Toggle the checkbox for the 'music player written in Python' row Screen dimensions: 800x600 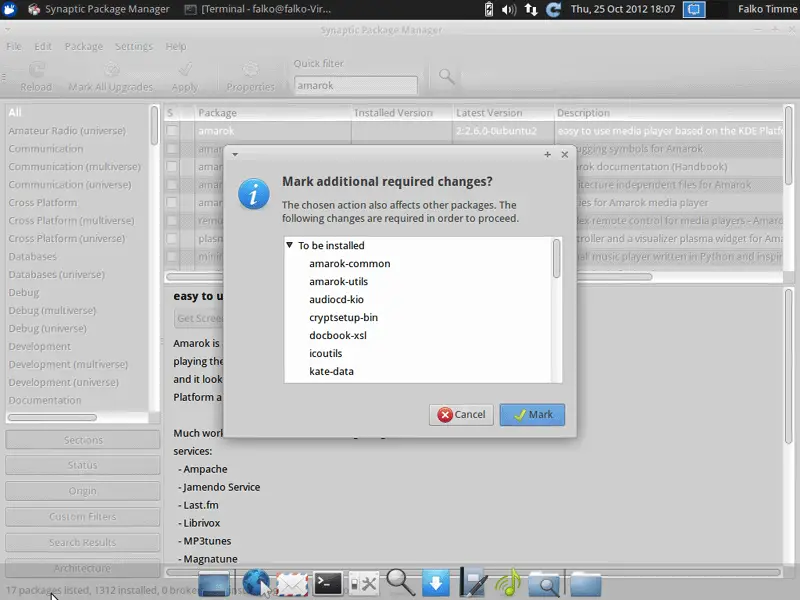click(x=172, y=256)
